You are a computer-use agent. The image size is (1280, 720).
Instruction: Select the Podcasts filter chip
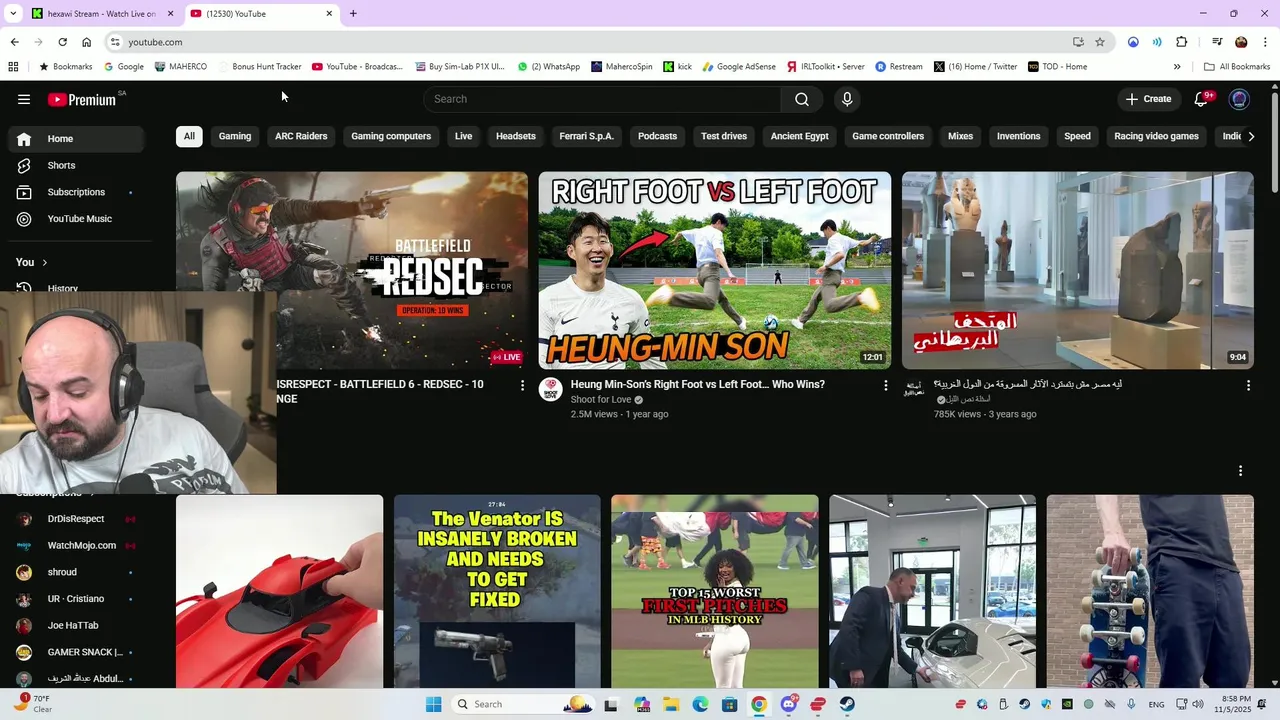(x=657, y=136)
